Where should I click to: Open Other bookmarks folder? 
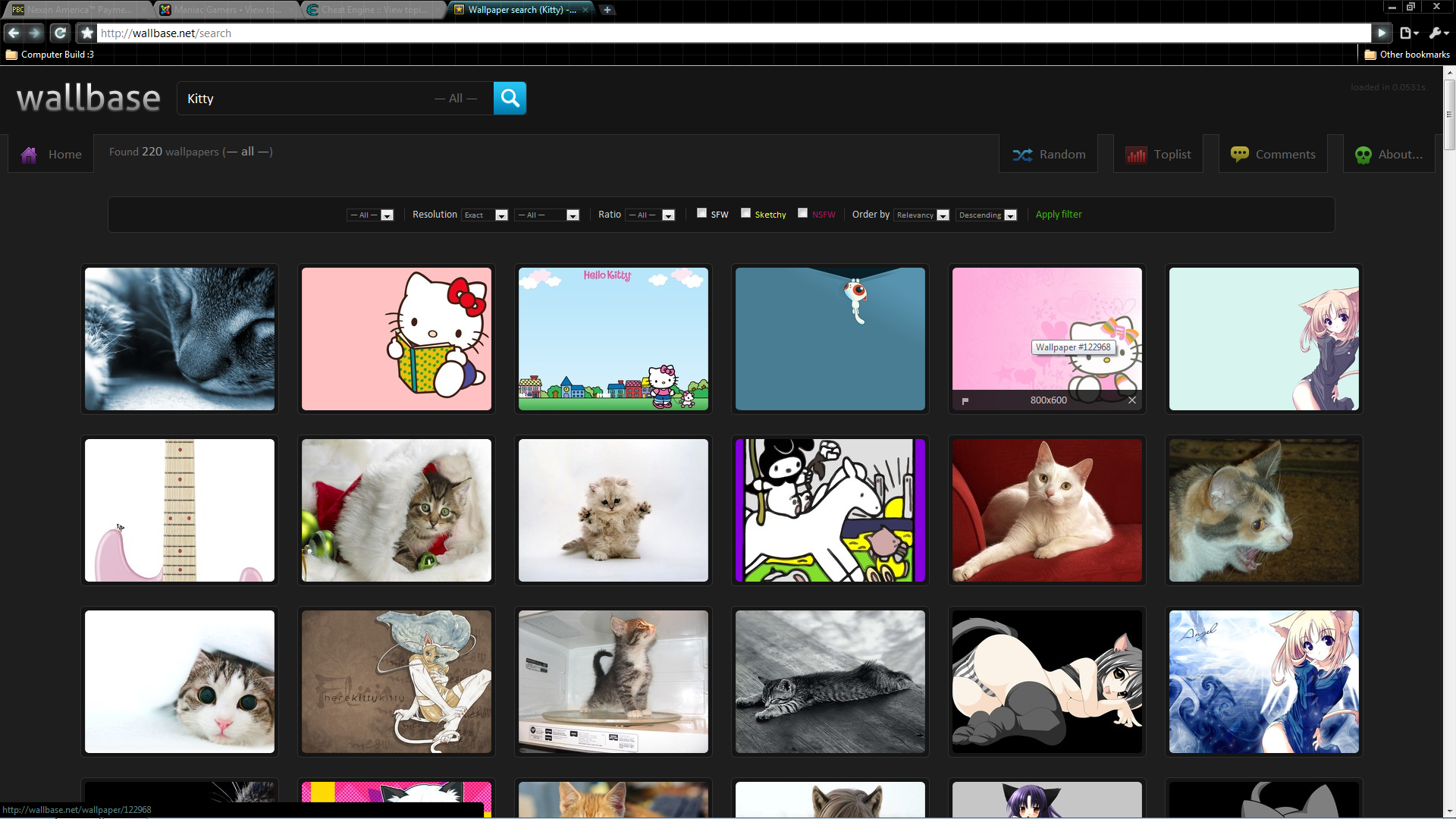[1407, 55]
